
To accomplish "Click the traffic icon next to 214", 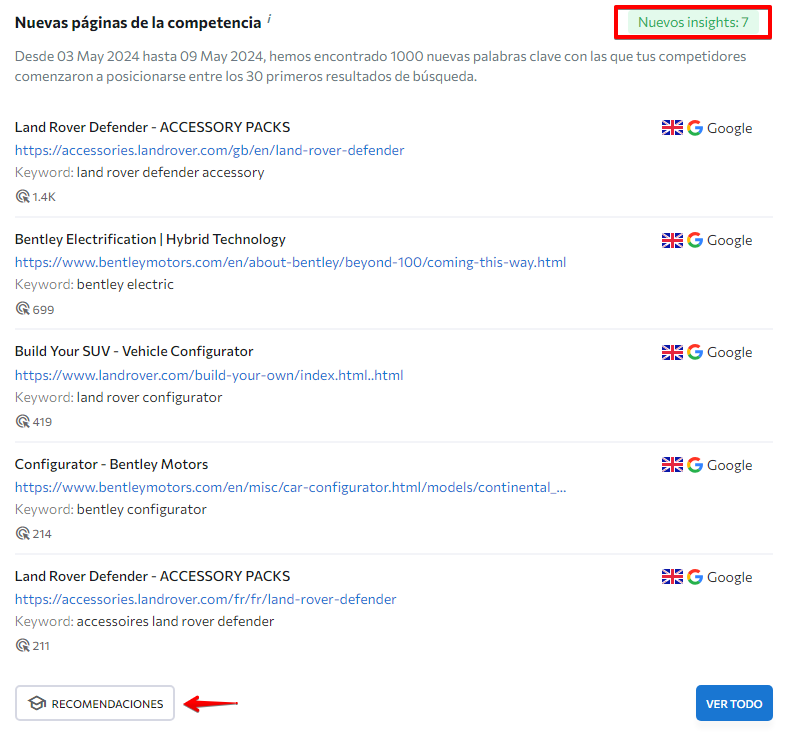I will pos(23,533).
